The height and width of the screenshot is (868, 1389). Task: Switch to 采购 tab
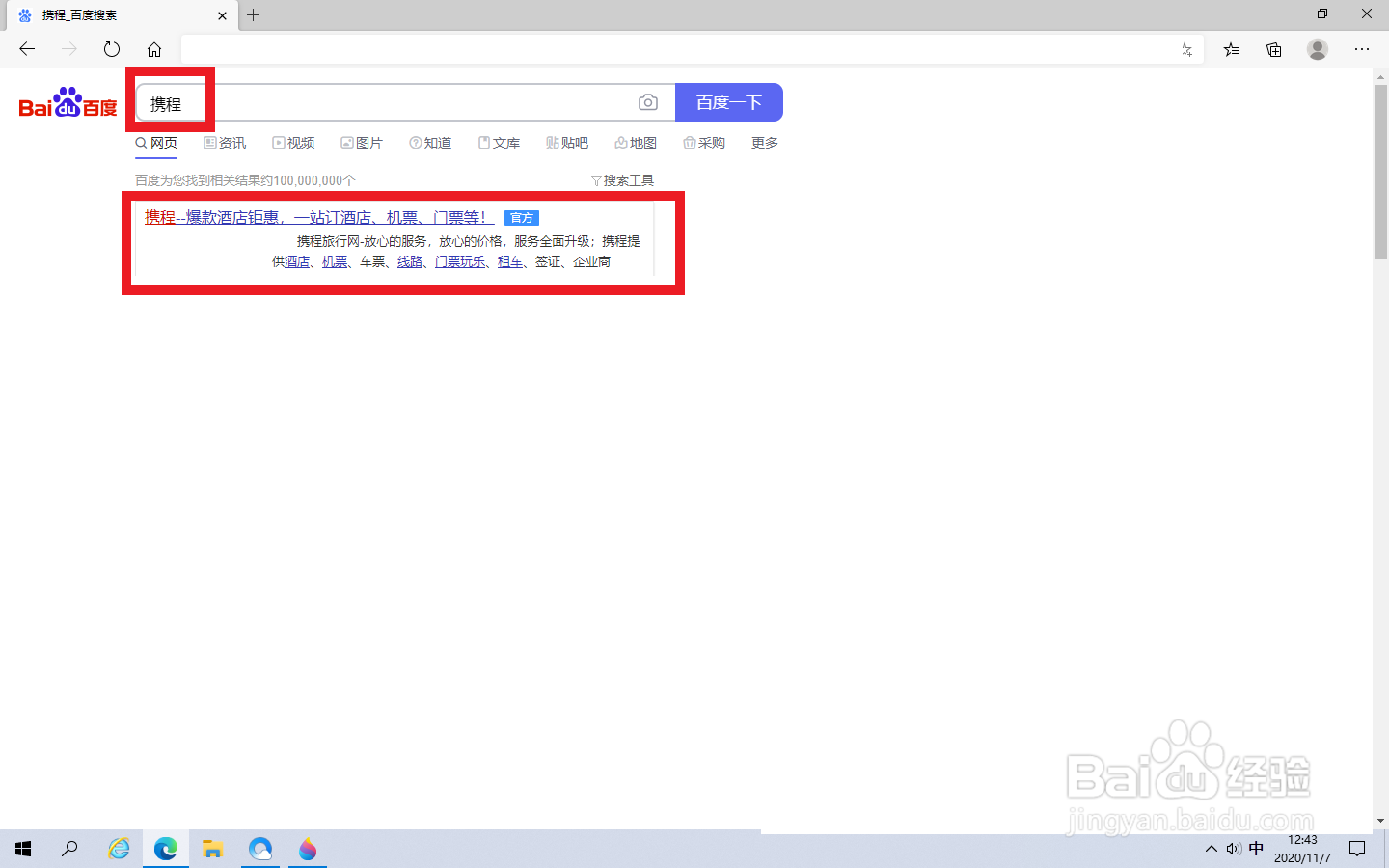(x=704, y=143)
